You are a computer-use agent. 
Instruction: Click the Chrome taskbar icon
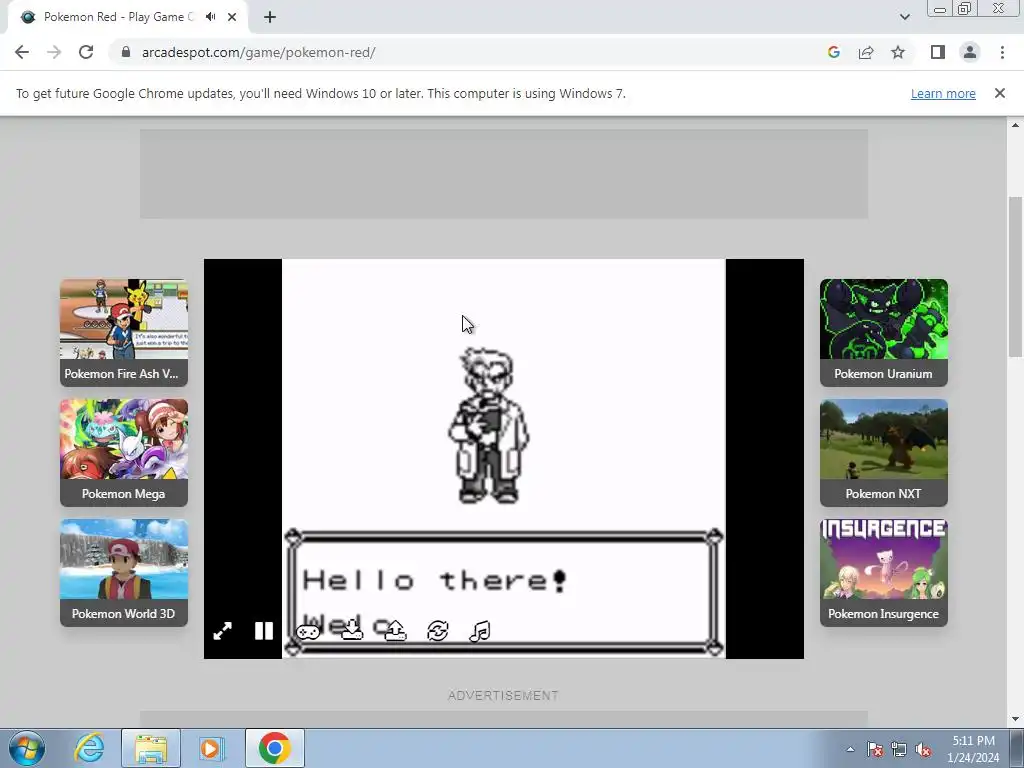point(274,748)
